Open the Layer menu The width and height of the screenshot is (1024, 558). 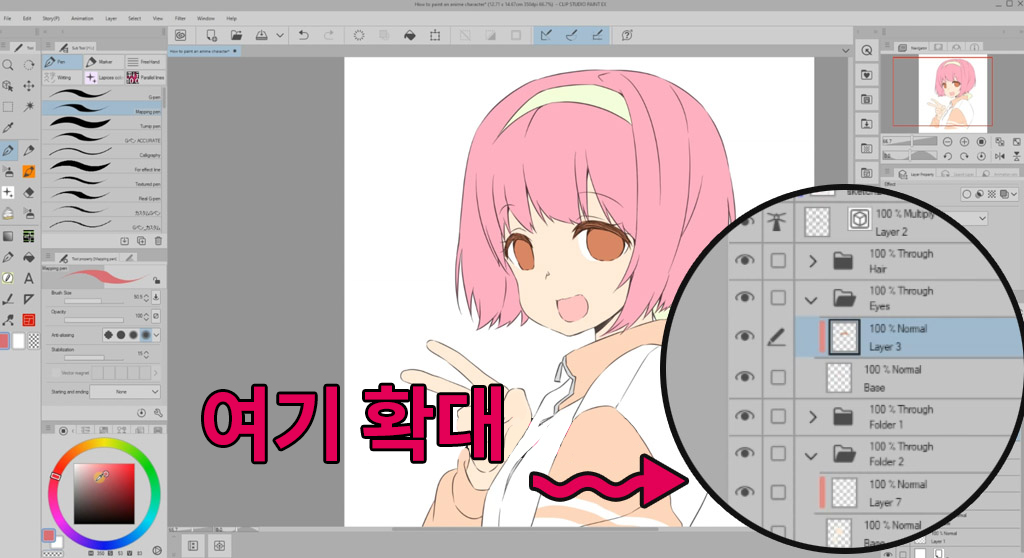(111, 18)
